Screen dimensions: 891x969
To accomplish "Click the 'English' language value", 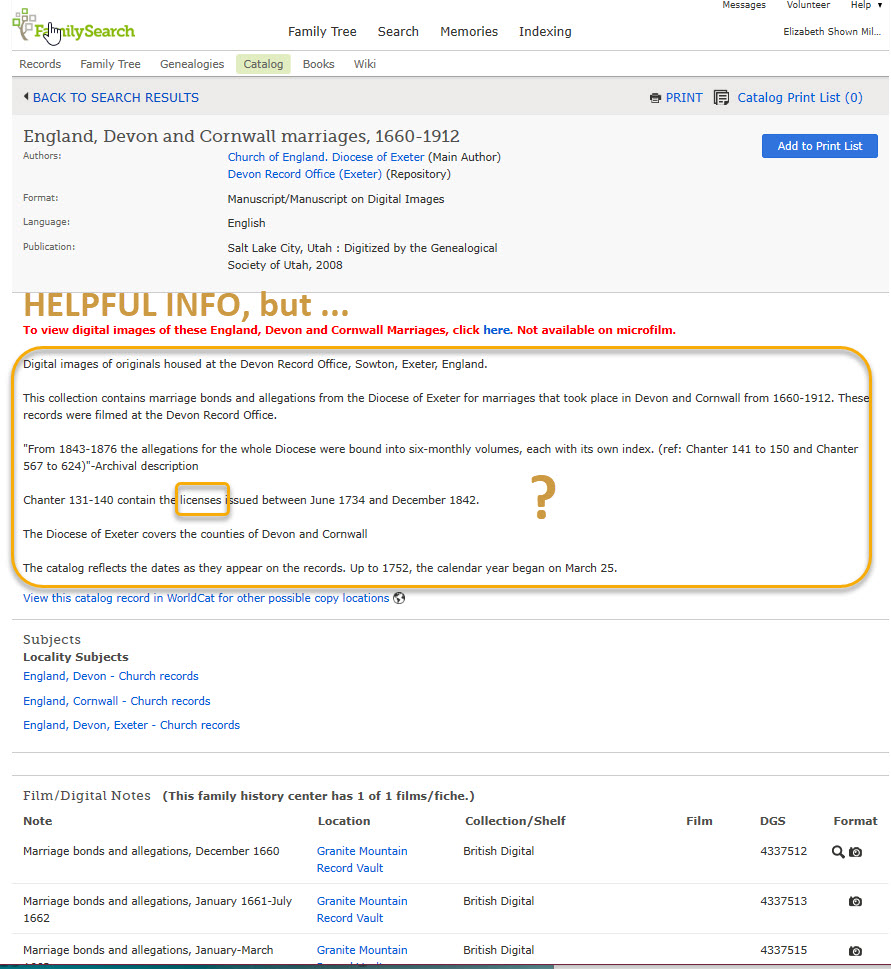I will pos(247,223).
